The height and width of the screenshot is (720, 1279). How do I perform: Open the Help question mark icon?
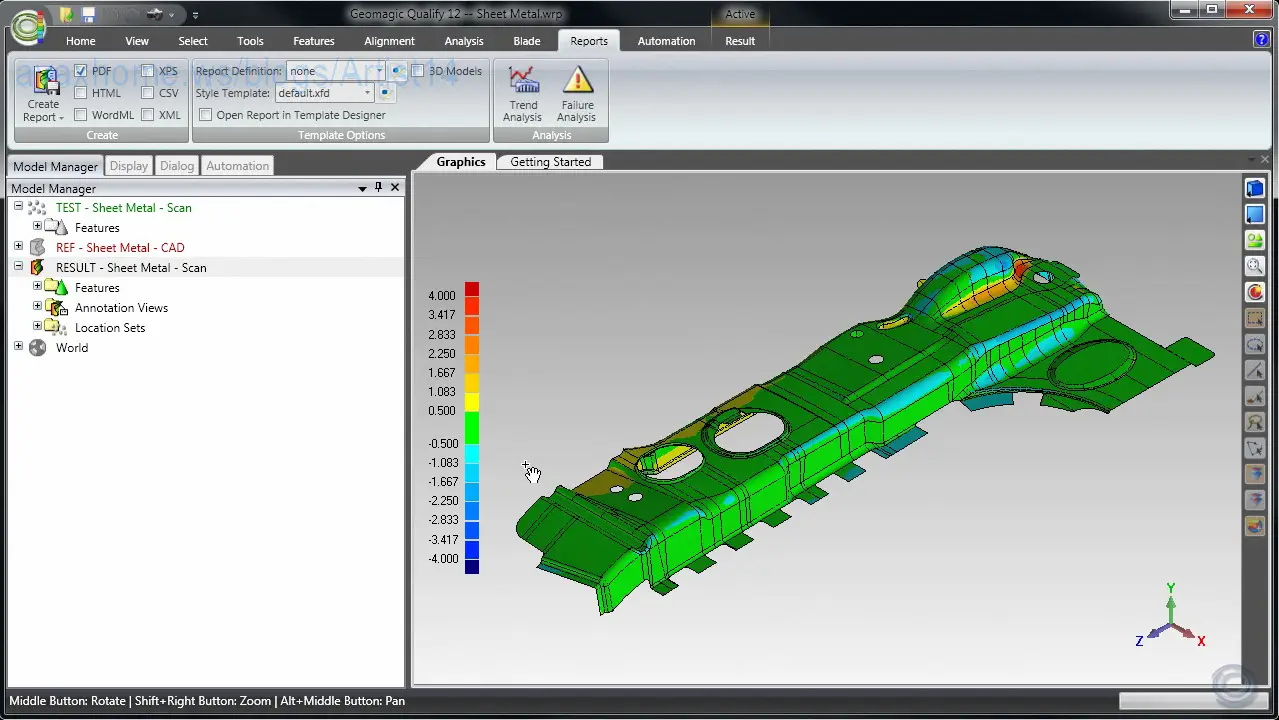click(x=1261, y=39)
